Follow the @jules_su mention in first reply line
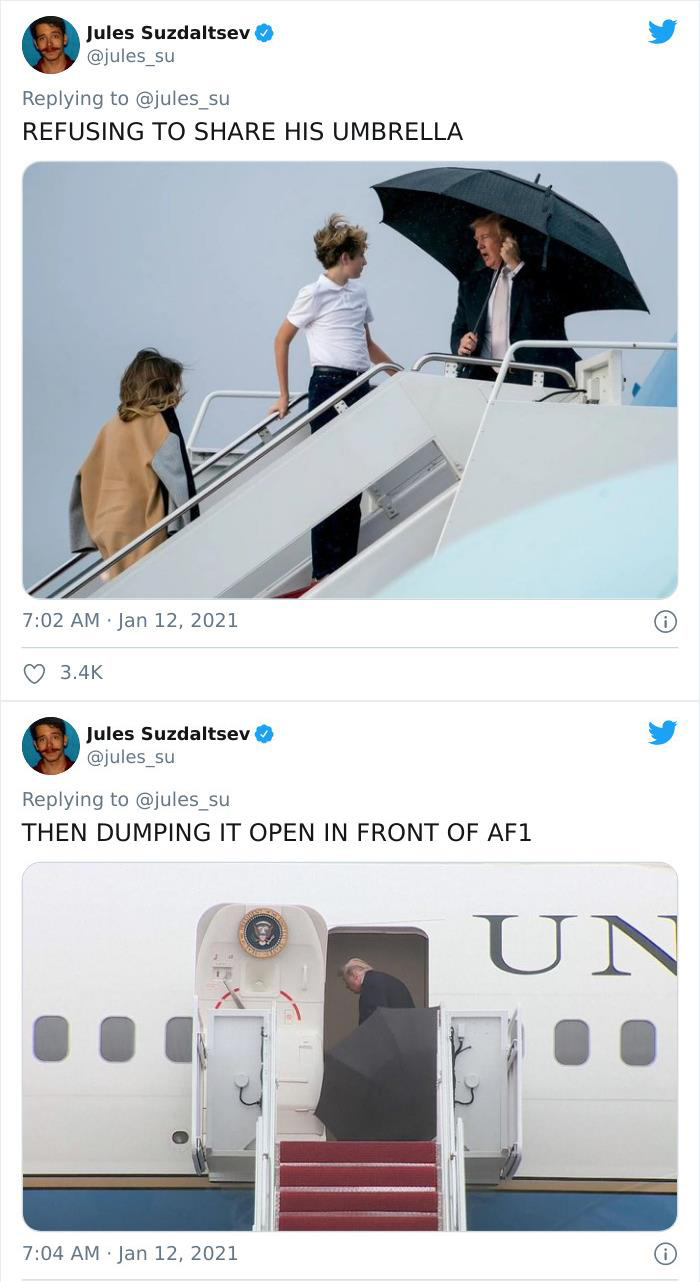Viewport: 700px width, 1282px height. (x=182, y=98)
